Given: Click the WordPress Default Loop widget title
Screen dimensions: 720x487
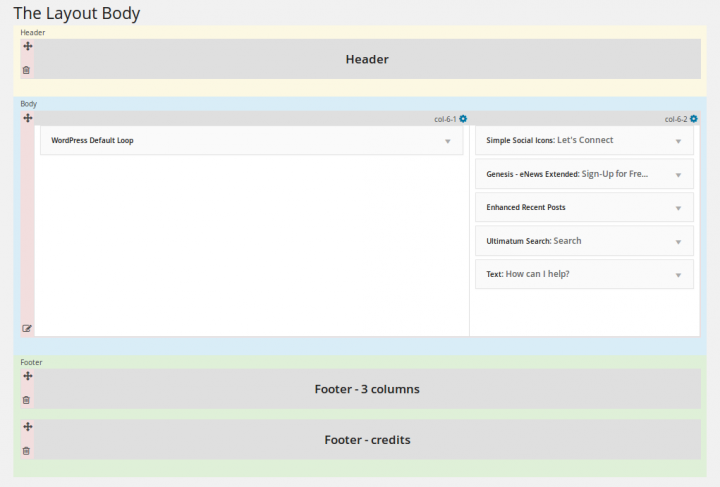Looking at the screenshot, I should coord(92,140).
